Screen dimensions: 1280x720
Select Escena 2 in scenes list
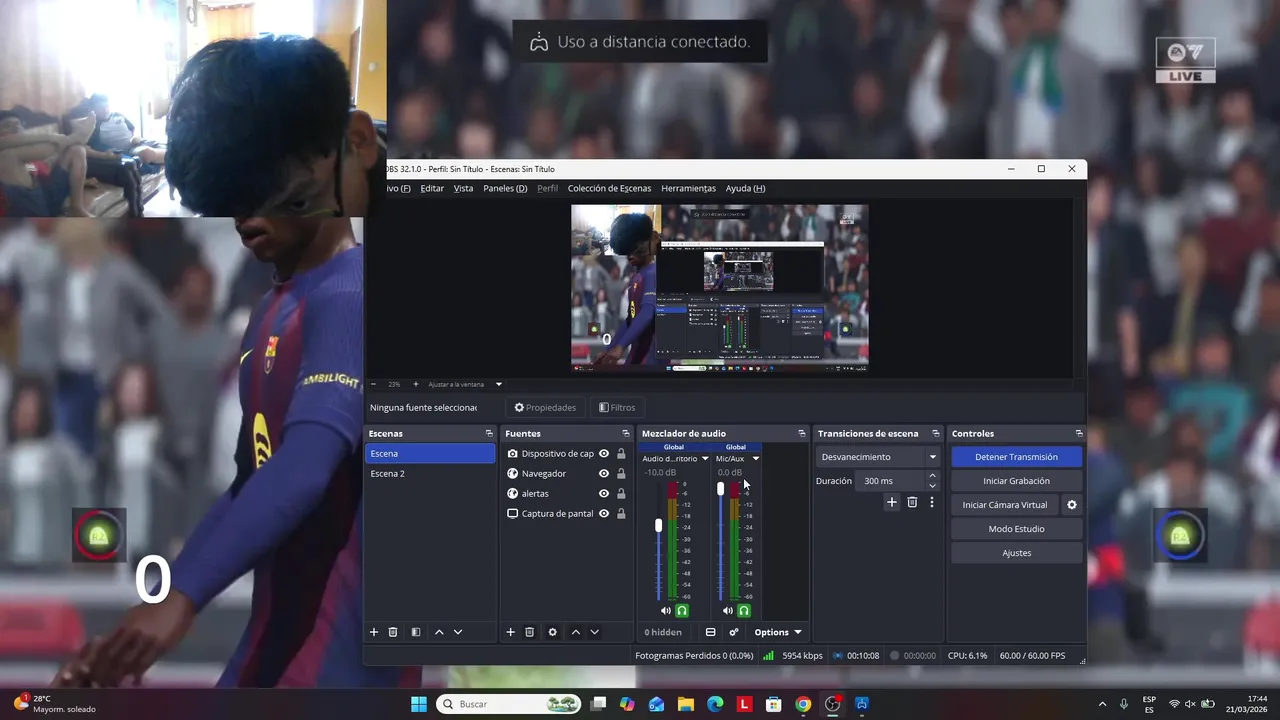point(430,473)
